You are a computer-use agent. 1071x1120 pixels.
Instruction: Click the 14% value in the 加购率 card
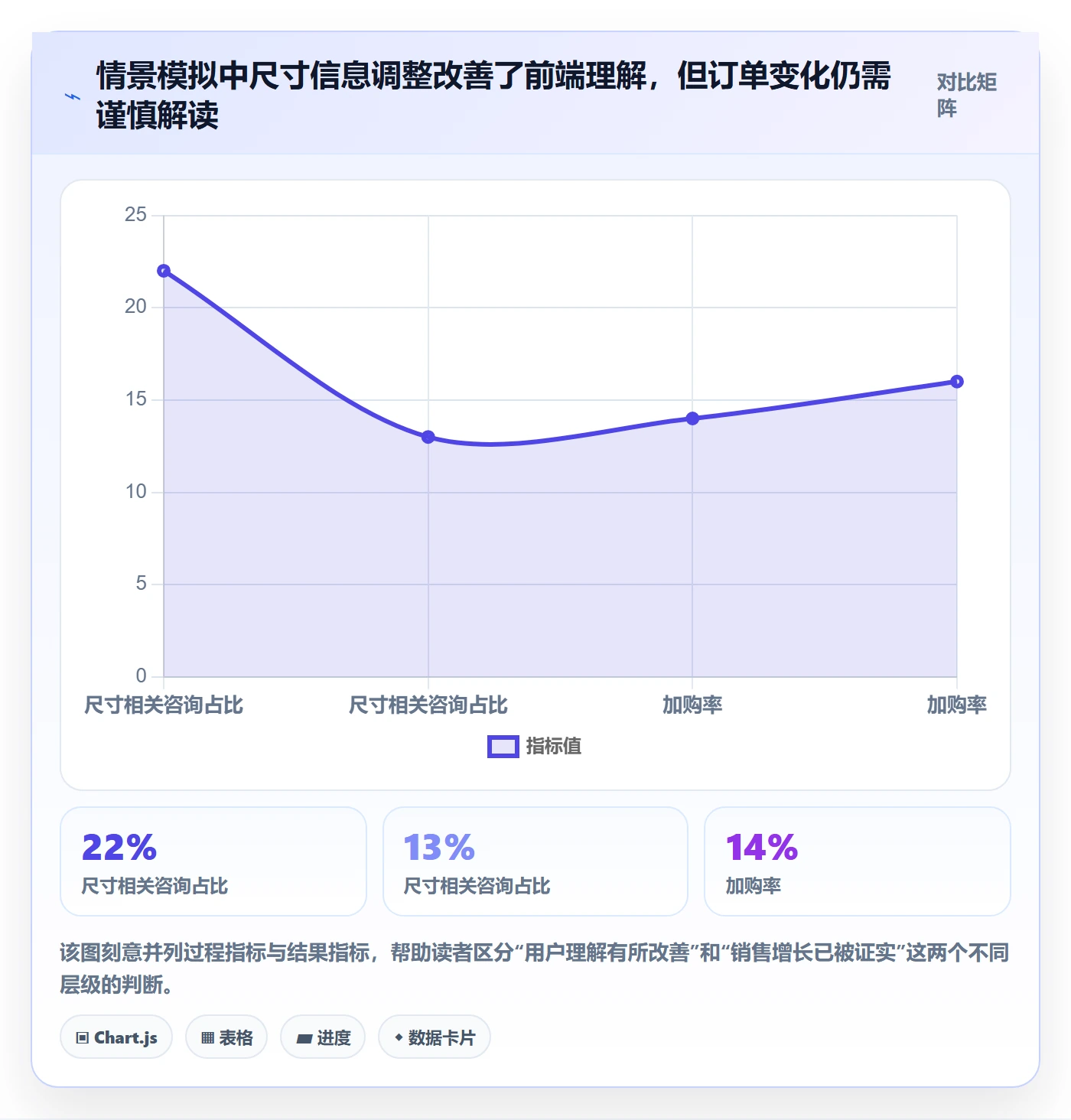pos(762,848)
